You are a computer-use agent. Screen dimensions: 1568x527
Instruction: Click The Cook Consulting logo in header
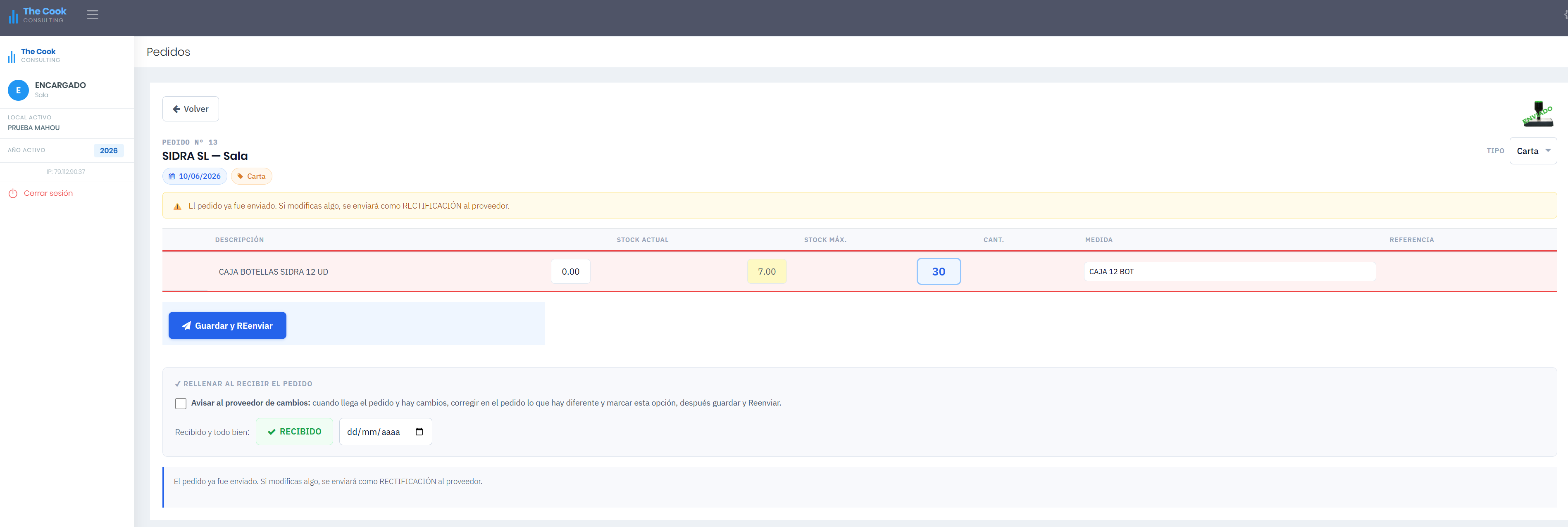tap(37, 14)
